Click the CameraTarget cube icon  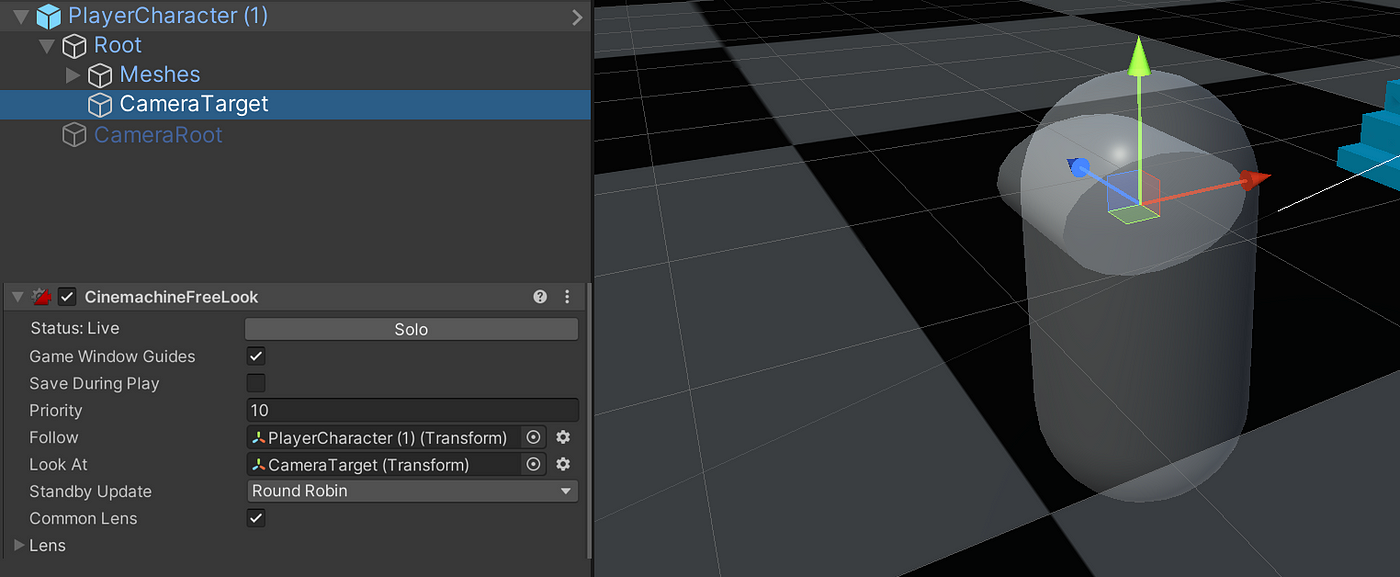point(100,104)
